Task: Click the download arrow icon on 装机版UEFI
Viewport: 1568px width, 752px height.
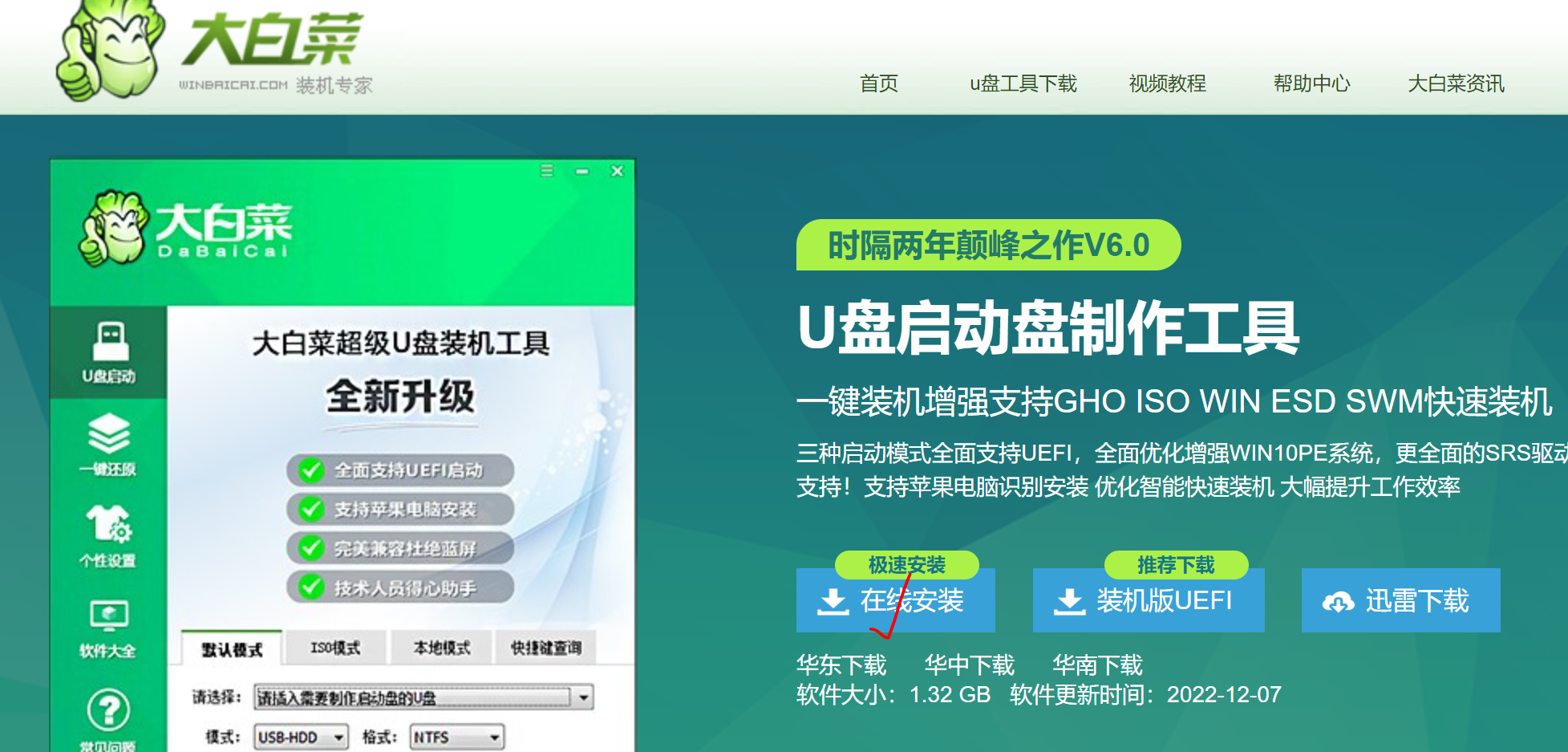Action: (1070, 601)
